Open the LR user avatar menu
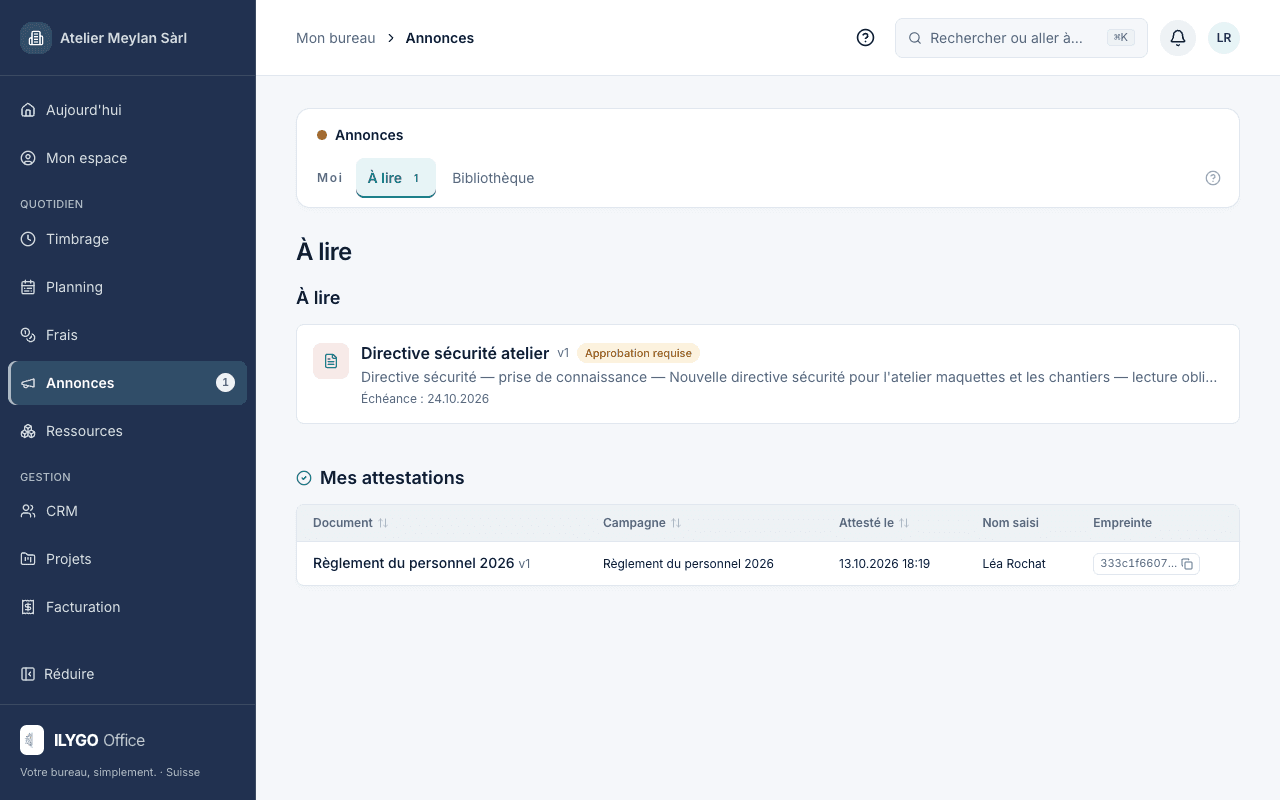Viewport: 1280px width, 800px height. 1224,38
